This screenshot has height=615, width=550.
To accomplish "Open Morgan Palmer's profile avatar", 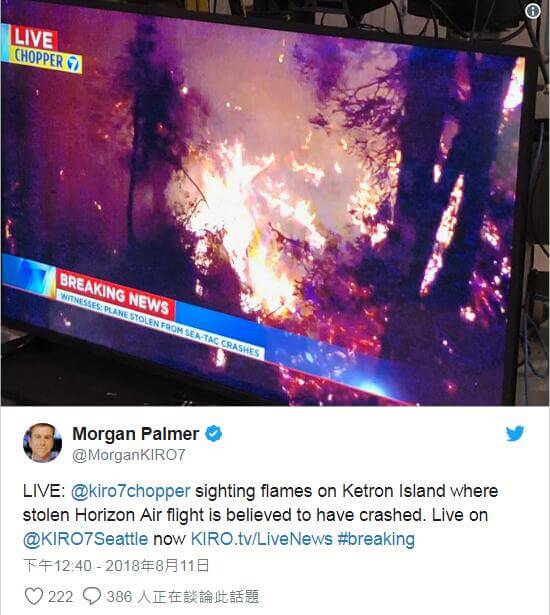I will click(42, 443).
